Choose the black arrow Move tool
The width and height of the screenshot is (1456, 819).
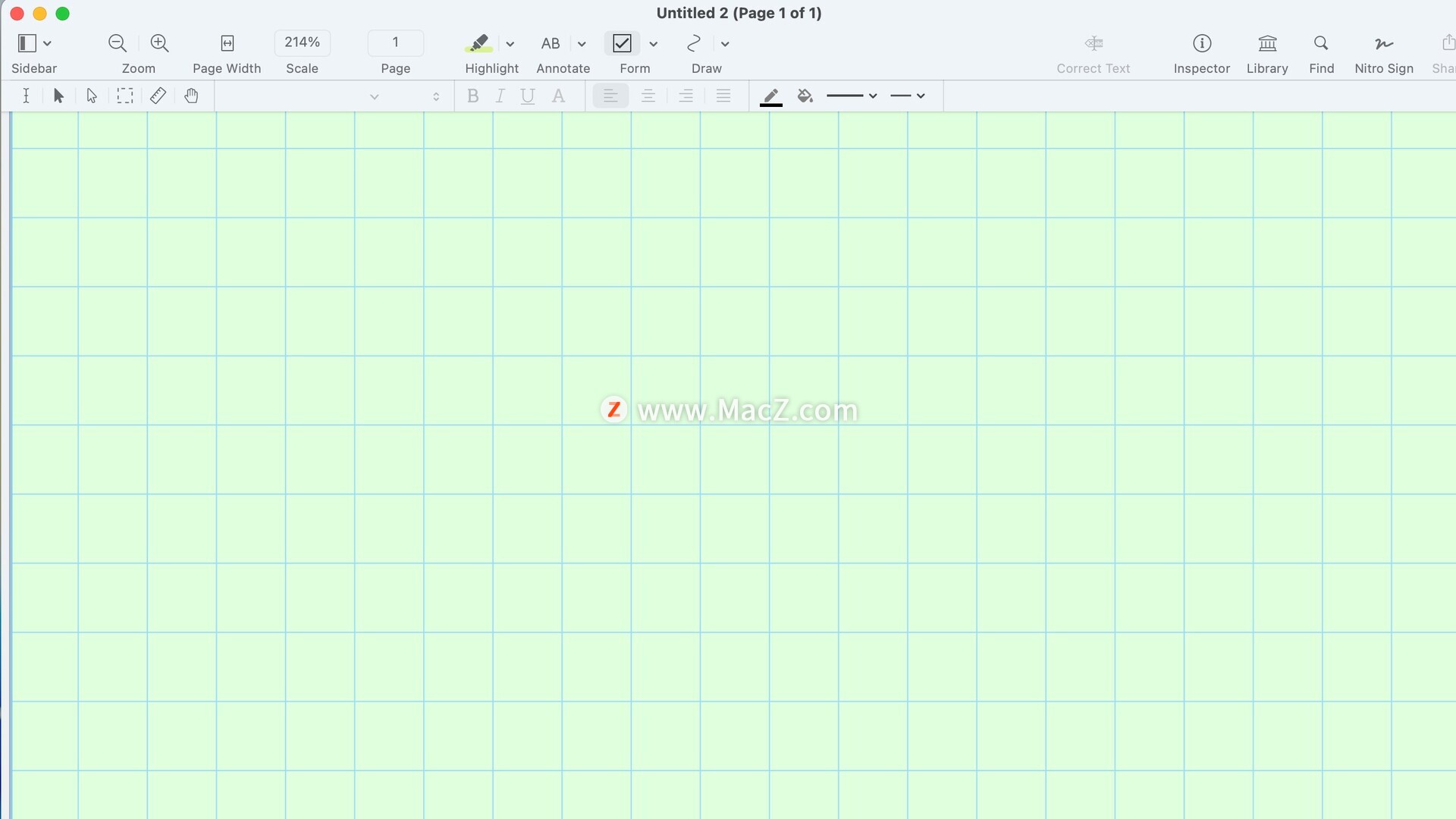click(x=58, y=96)
